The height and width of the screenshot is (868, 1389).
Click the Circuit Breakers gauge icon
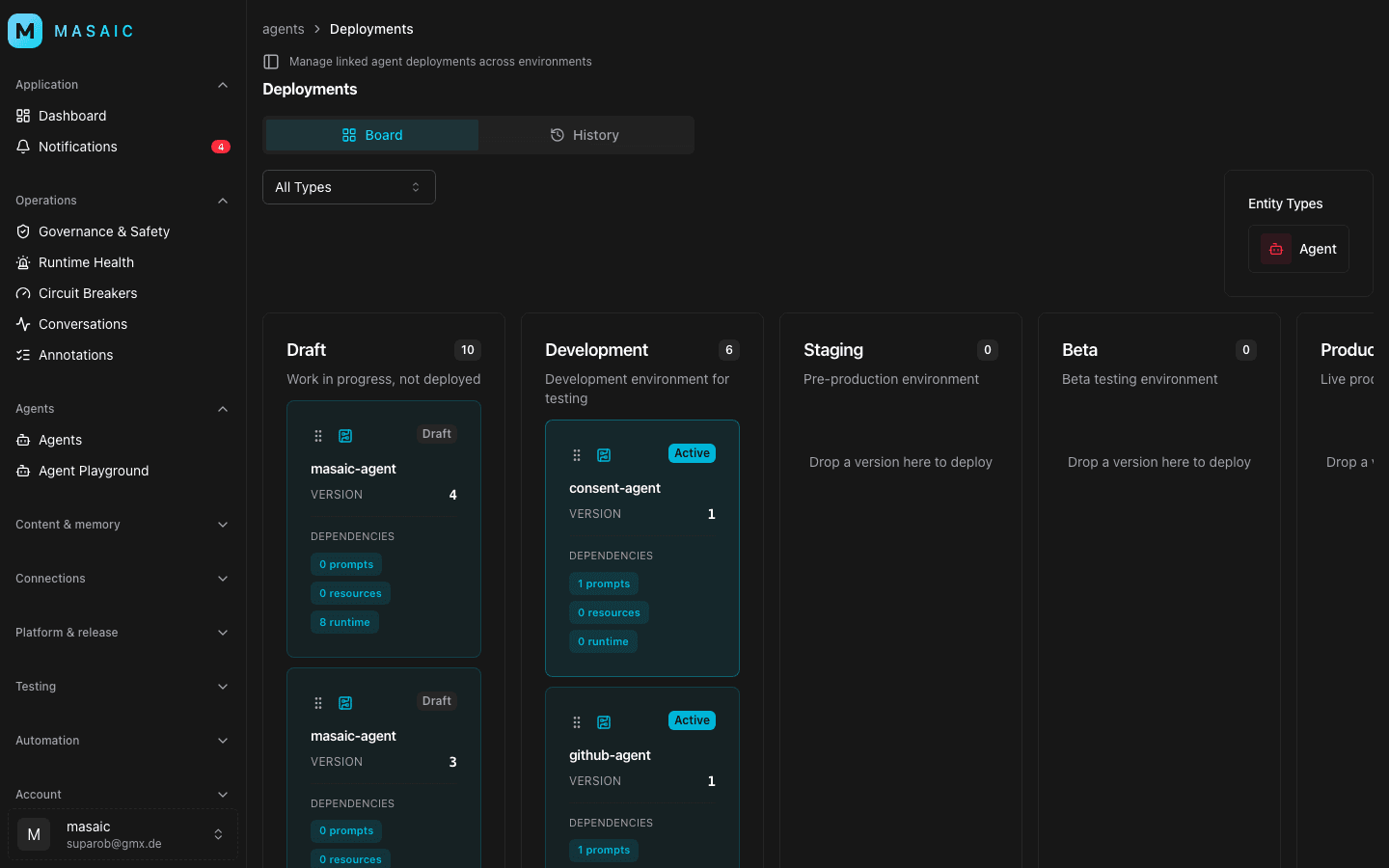[x=23, y=293]
